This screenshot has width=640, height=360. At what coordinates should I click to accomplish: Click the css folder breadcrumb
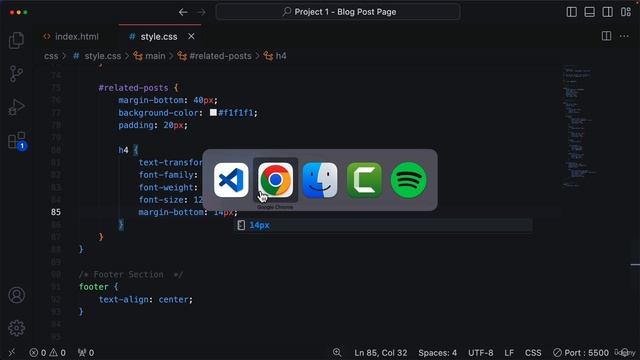[51, 56]
